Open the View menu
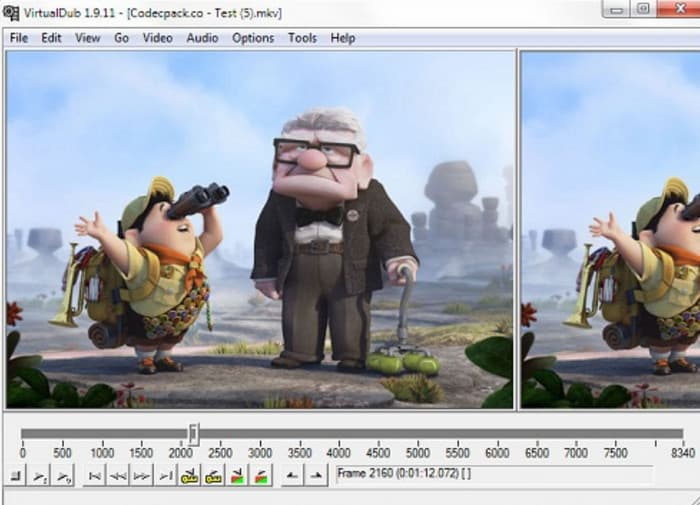The image size is (700, 505). click(88, 38)
